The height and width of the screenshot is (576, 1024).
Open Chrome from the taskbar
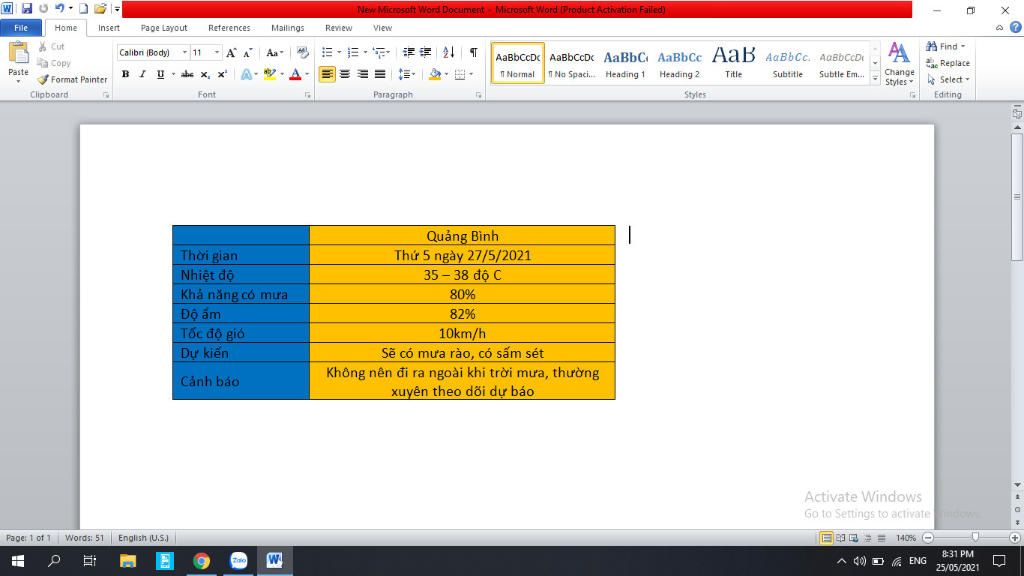pos(202,560)
